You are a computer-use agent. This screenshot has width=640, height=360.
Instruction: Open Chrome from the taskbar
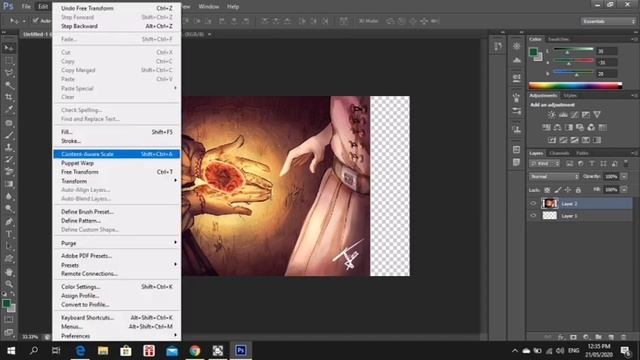click(195, 351)
